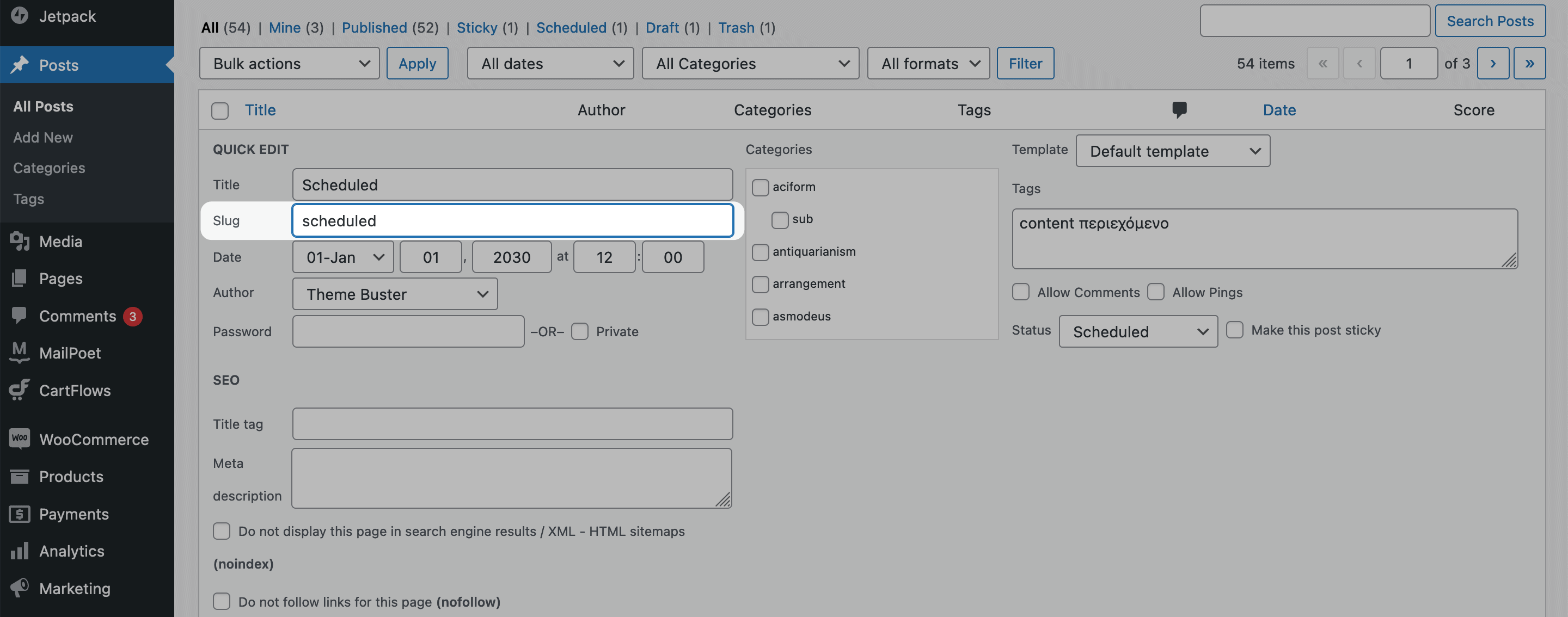The width and height of the screenshot is (1568, 617).
Task: Check the antiquarianism category checkbox
Action: [x=760, y=252]
